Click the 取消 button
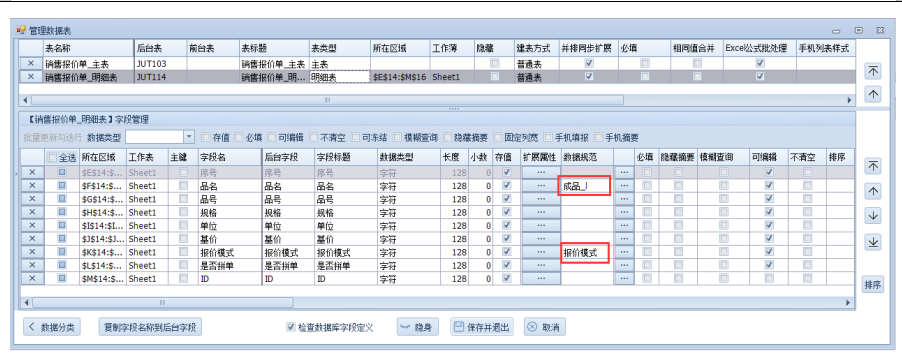Image resolution: width=902 pixels, height=363 pixels. (544, 327)
